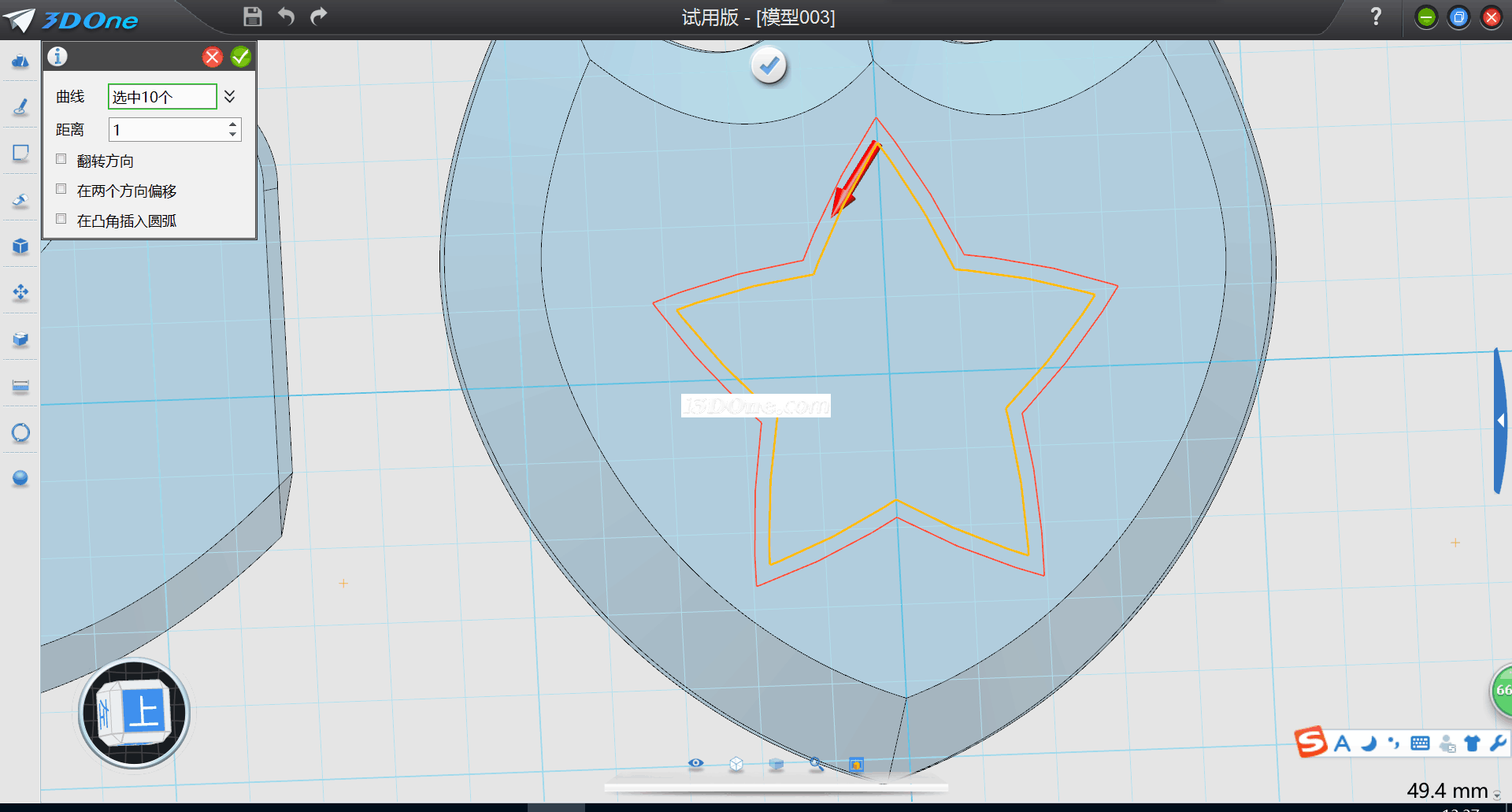Check the 在两个方向偏移 option
This screenshot has width=1512, height=812.
tap(61, 190)
